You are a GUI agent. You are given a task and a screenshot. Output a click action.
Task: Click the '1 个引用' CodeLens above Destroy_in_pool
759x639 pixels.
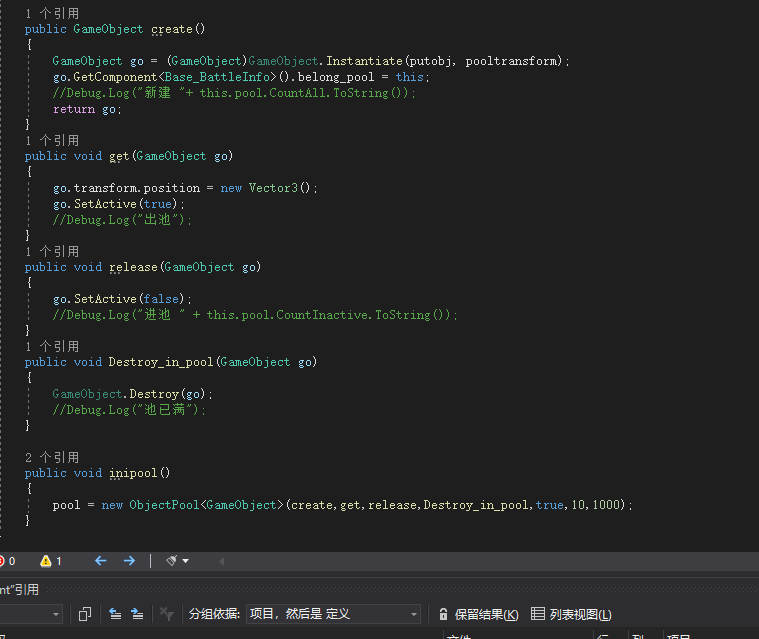pyautogui.click(x=52, y=347)
